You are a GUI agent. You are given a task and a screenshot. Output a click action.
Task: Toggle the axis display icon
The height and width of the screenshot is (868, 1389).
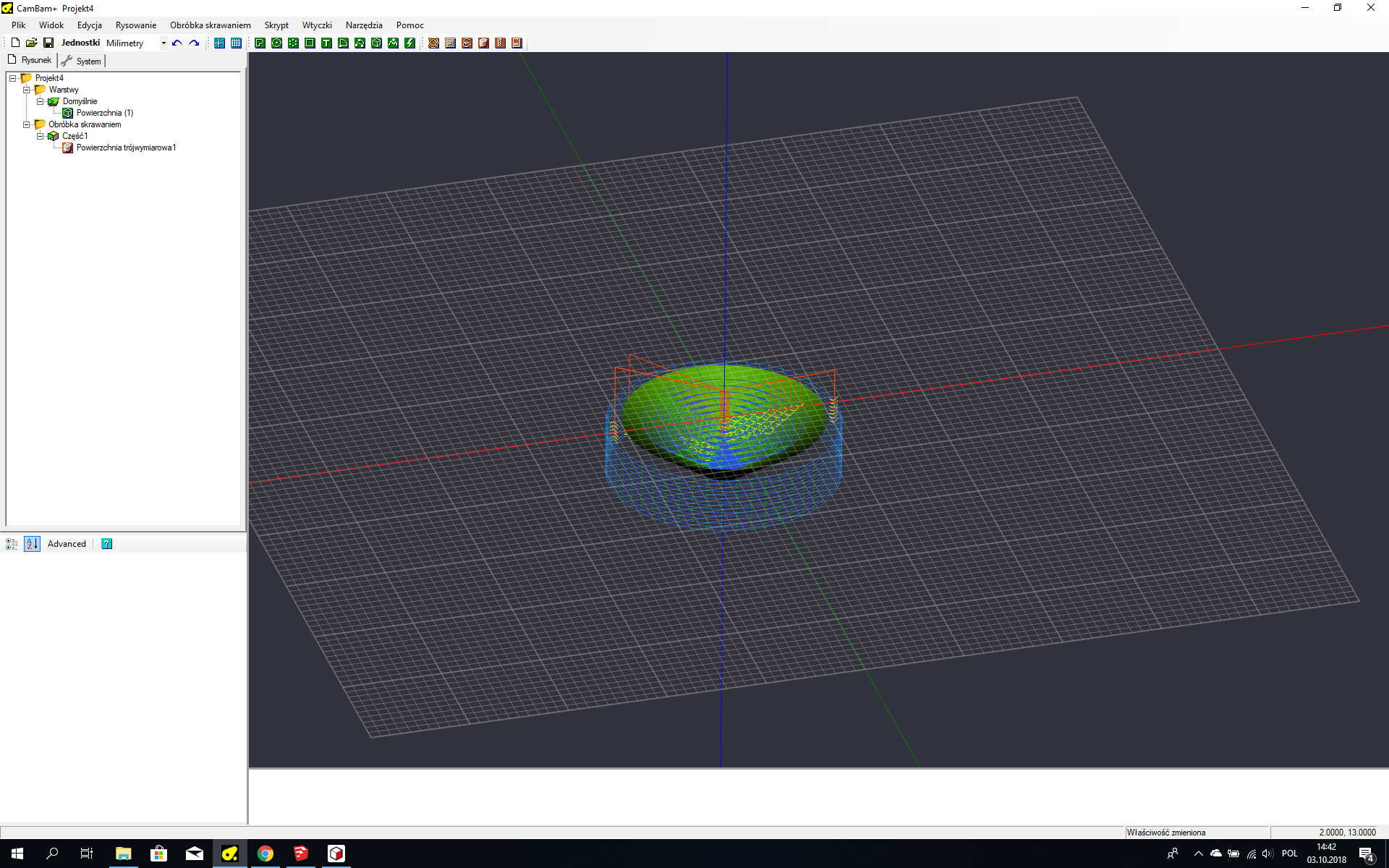pos(219,43)
